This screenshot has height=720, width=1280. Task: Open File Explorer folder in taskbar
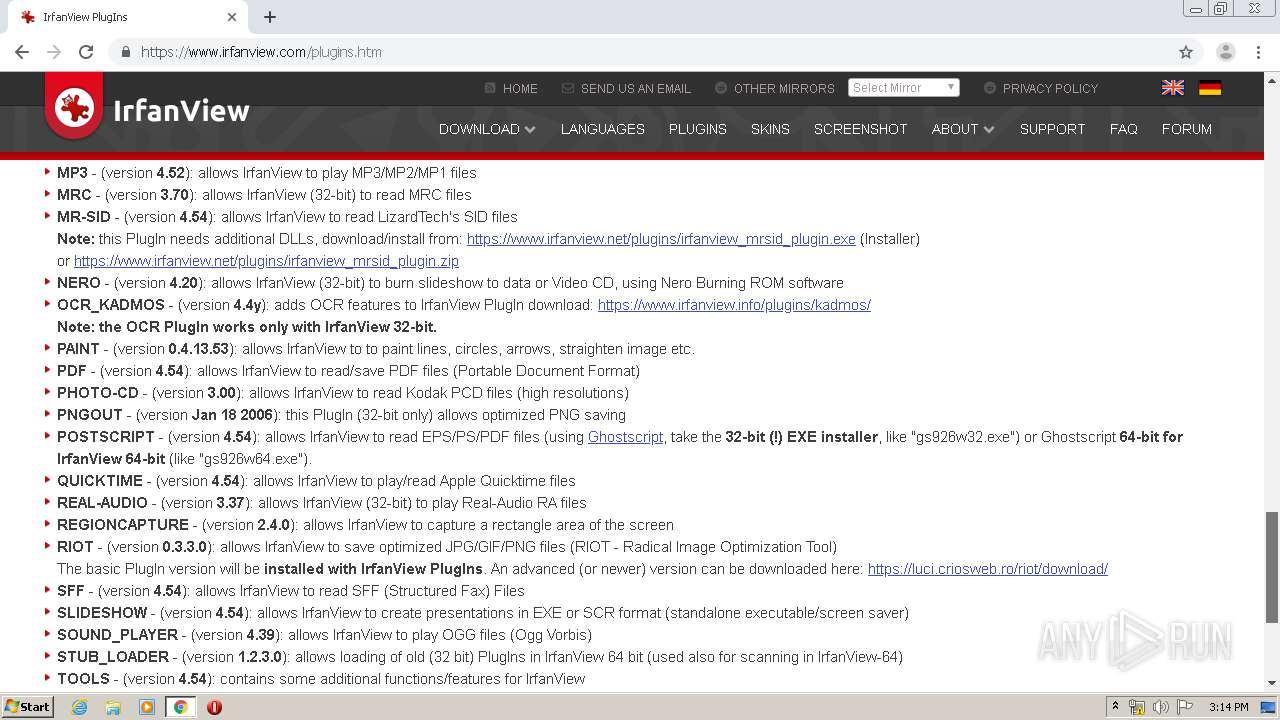coord(113,707)
